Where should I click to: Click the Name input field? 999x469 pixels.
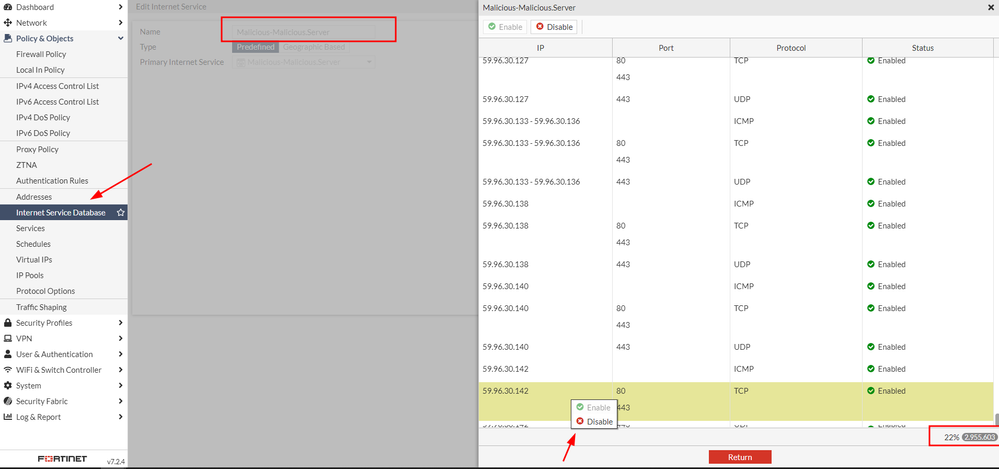(x=304, y=32)
